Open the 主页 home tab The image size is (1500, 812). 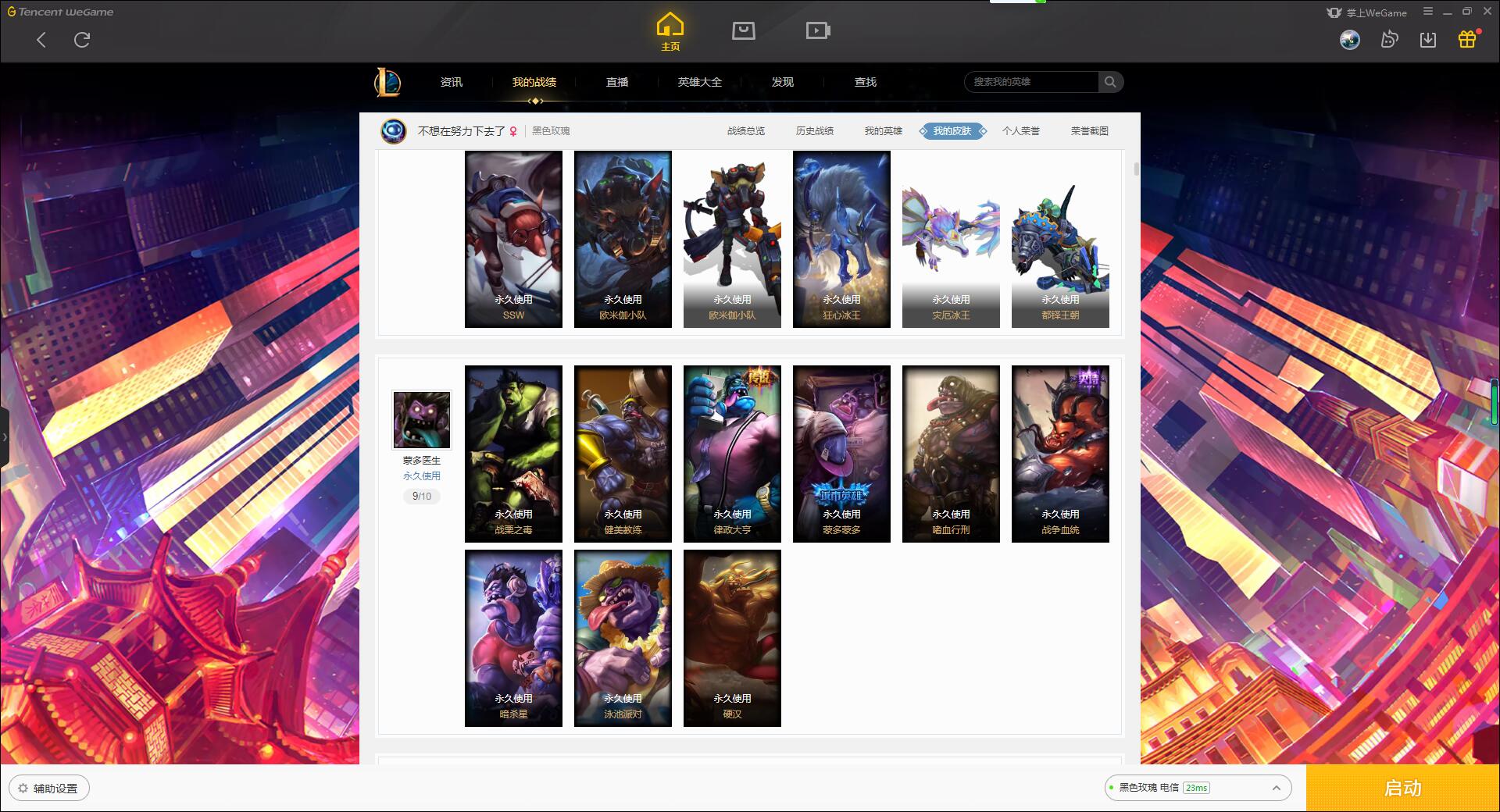point(670,32)
